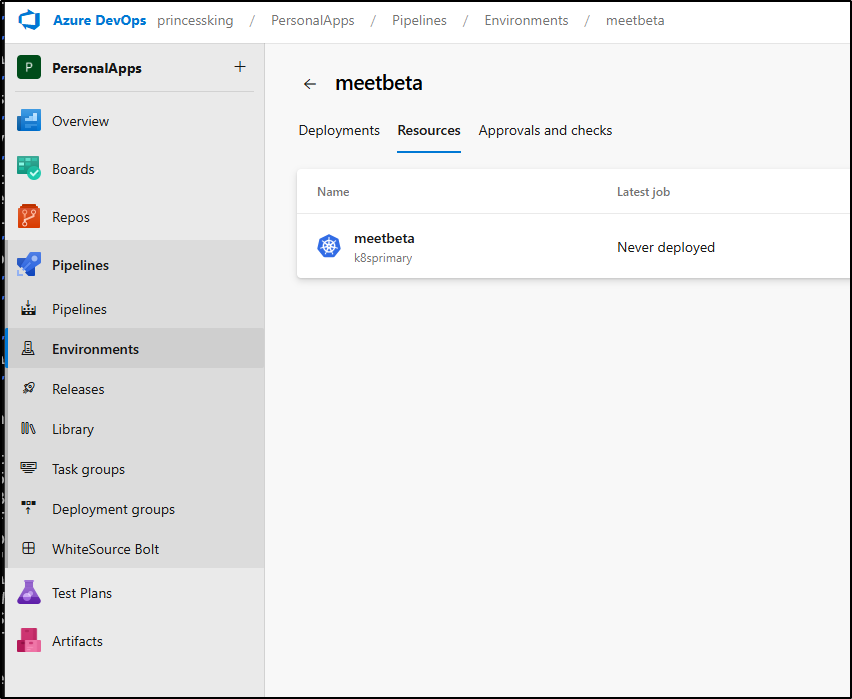Go back using the left arrow
852x699 pixels.
point(310,84)
